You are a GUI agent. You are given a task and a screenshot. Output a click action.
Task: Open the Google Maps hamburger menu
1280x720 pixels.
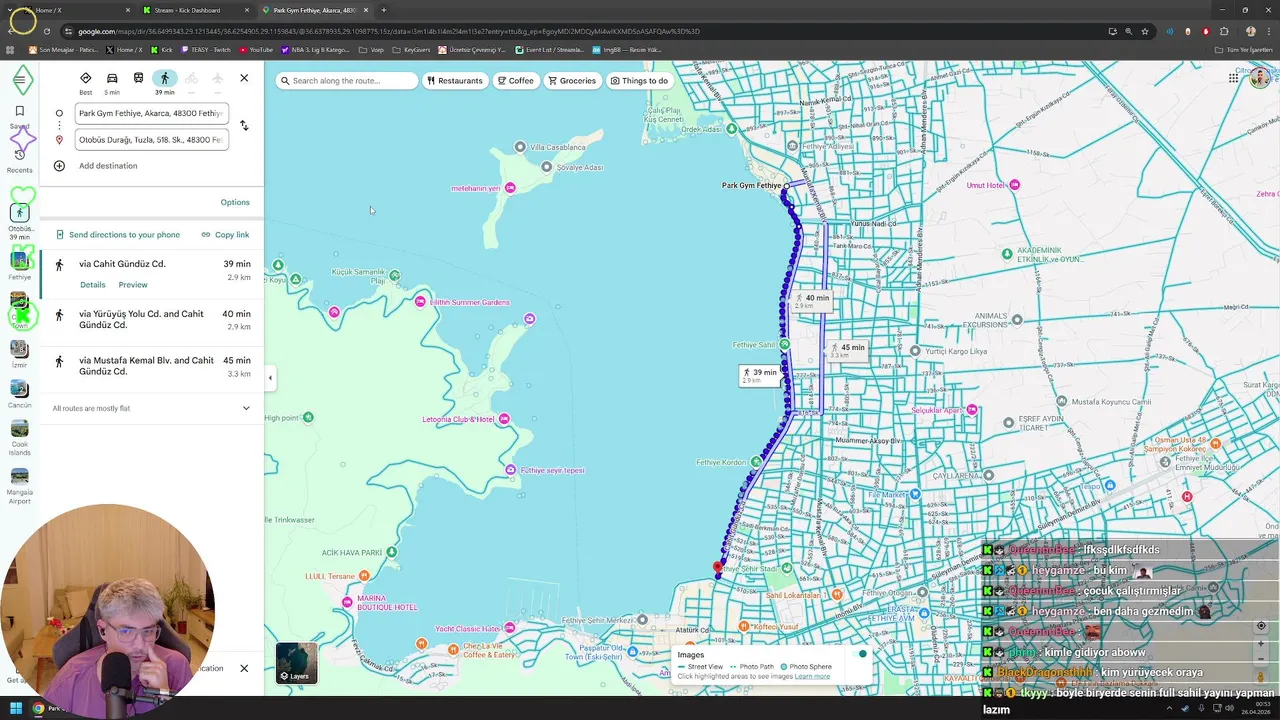pos(19,80)
